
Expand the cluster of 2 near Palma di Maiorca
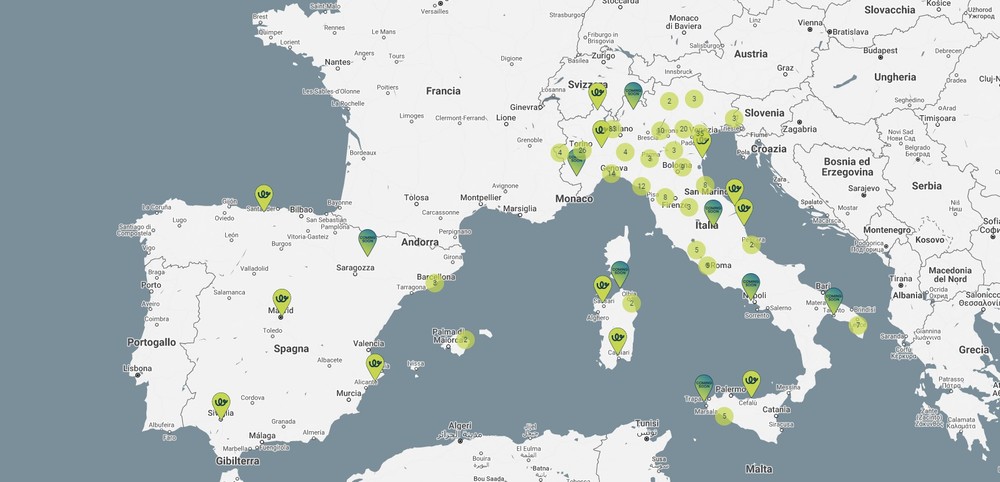click(465, 340)
